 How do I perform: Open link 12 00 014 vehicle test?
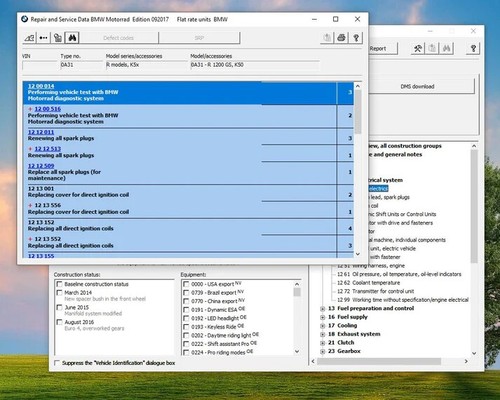[41, 86]
